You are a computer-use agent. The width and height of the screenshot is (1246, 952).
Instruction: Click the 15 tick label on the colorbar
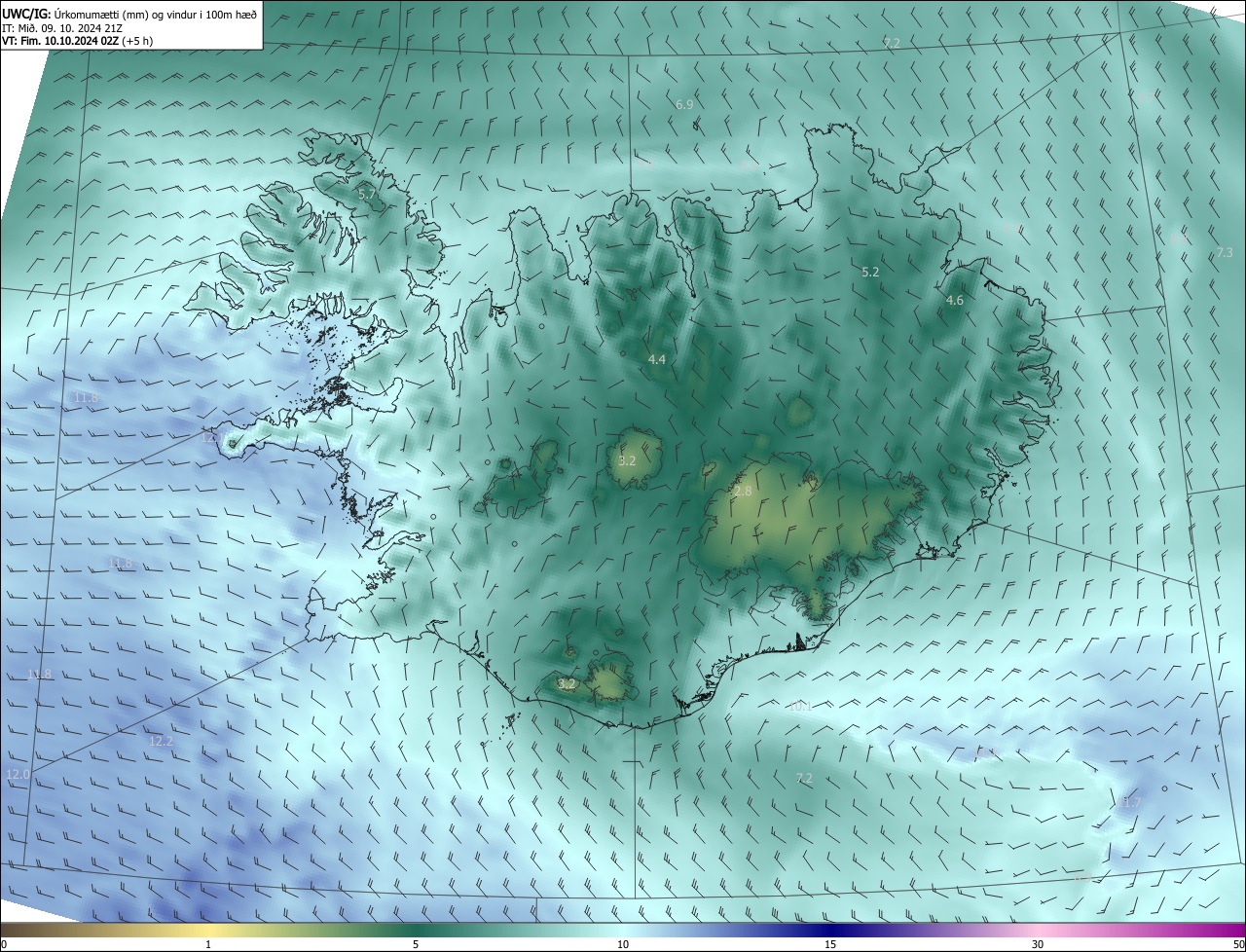(830, 945)
